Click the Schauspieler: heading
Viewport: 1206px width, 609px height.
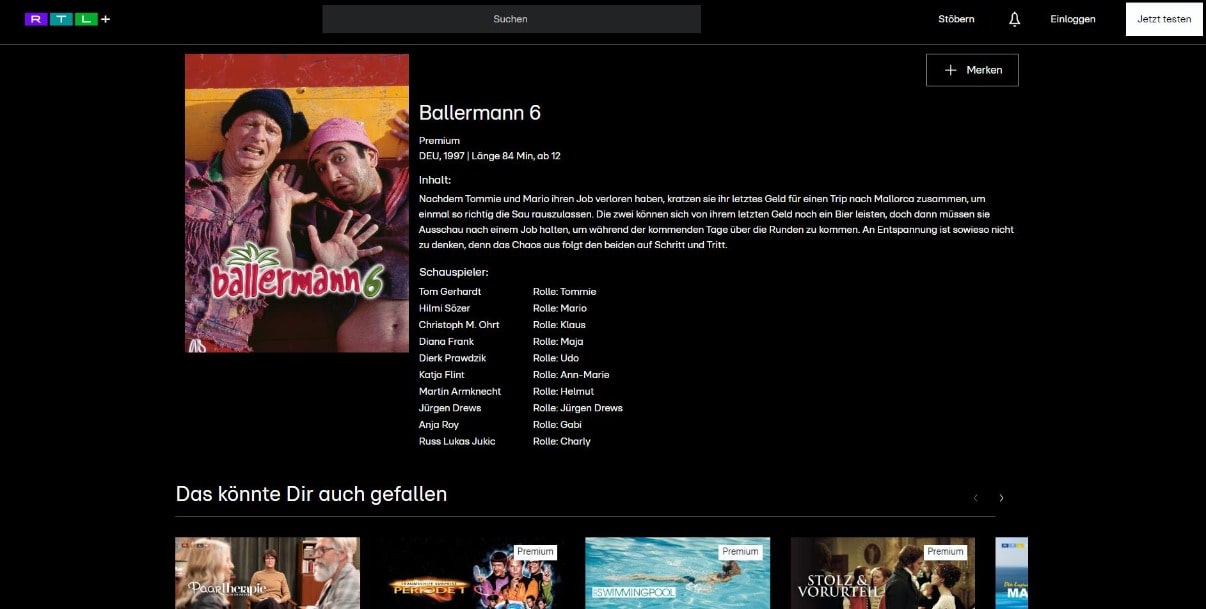(453, 272)
